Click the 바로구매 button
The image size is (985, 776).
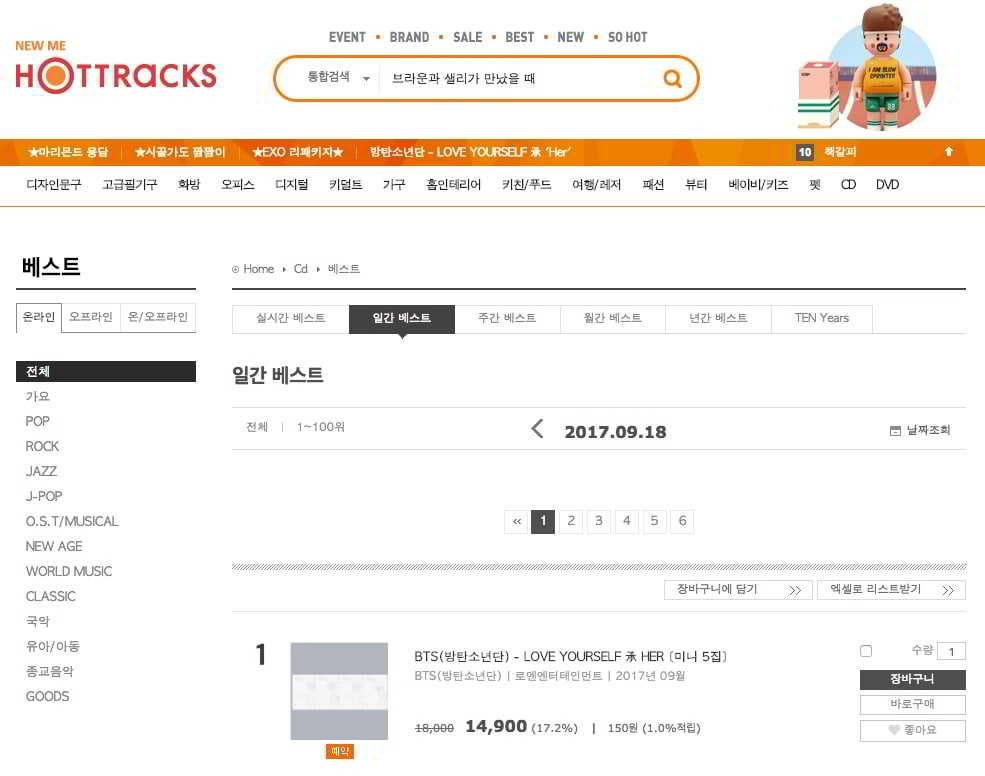click(x=912, y=705)
